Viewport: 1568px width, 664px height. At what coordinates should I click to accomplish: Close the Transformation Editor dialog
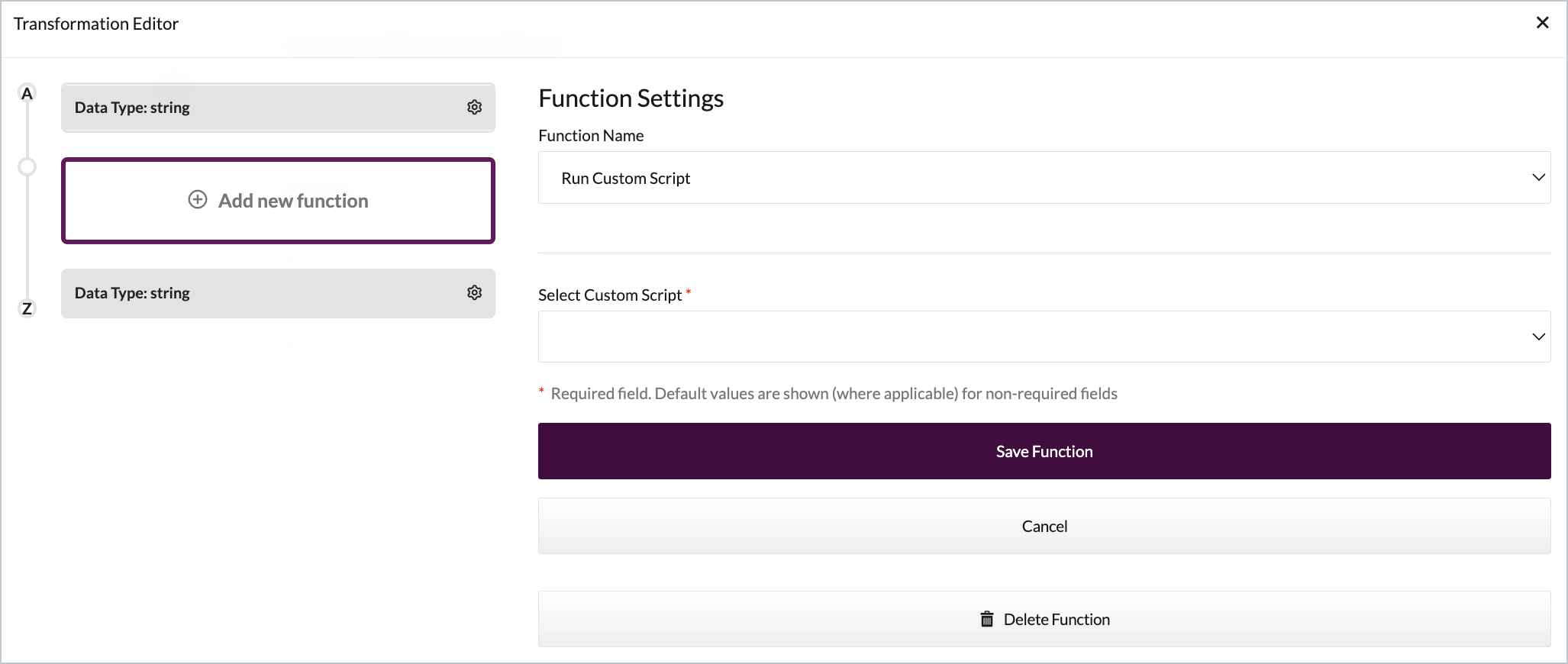click(1542, 23)
